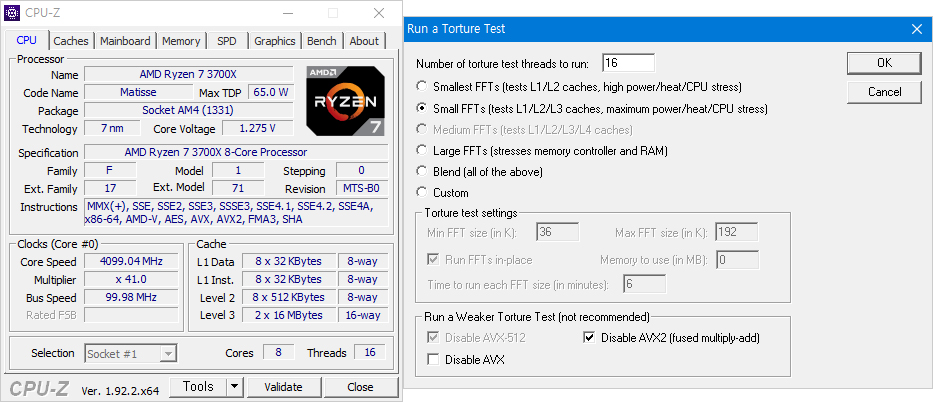Open the Bench tab
933x403 pixels.
coord(322,41)
